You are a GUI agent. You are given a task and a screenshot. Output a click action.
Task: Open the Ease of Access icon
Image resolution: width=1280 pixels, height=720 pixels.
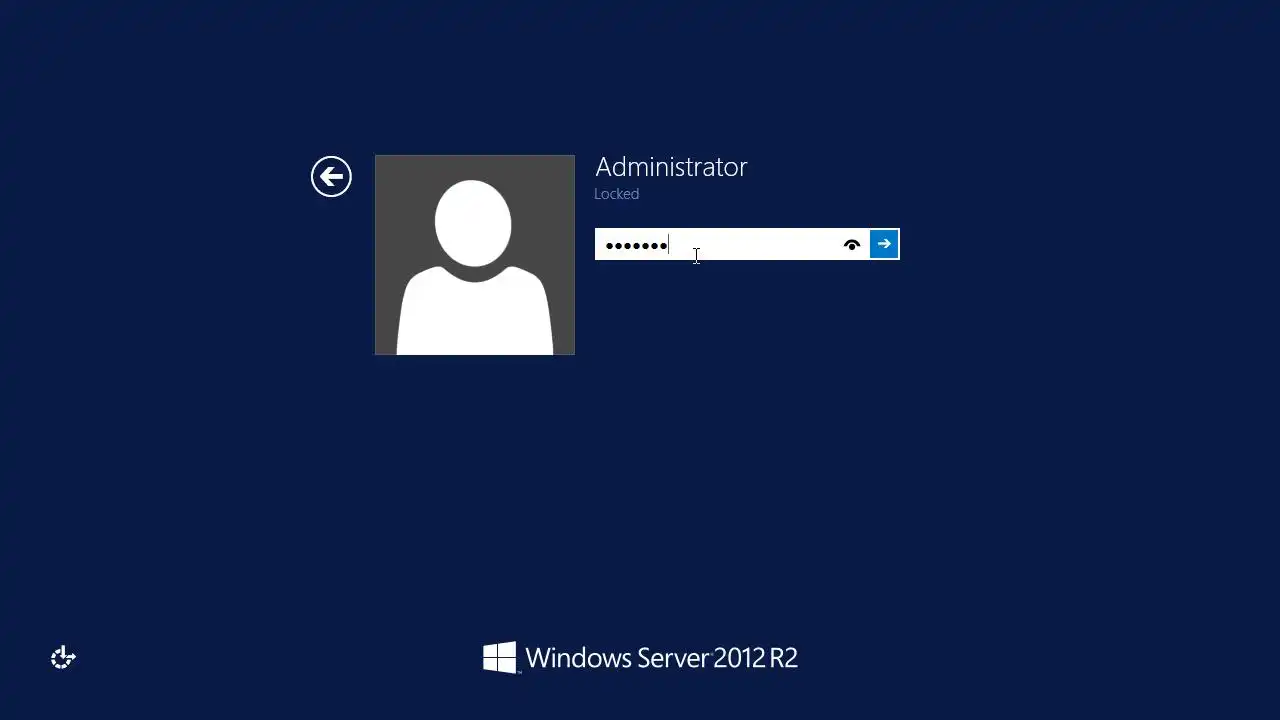(63, 657)
